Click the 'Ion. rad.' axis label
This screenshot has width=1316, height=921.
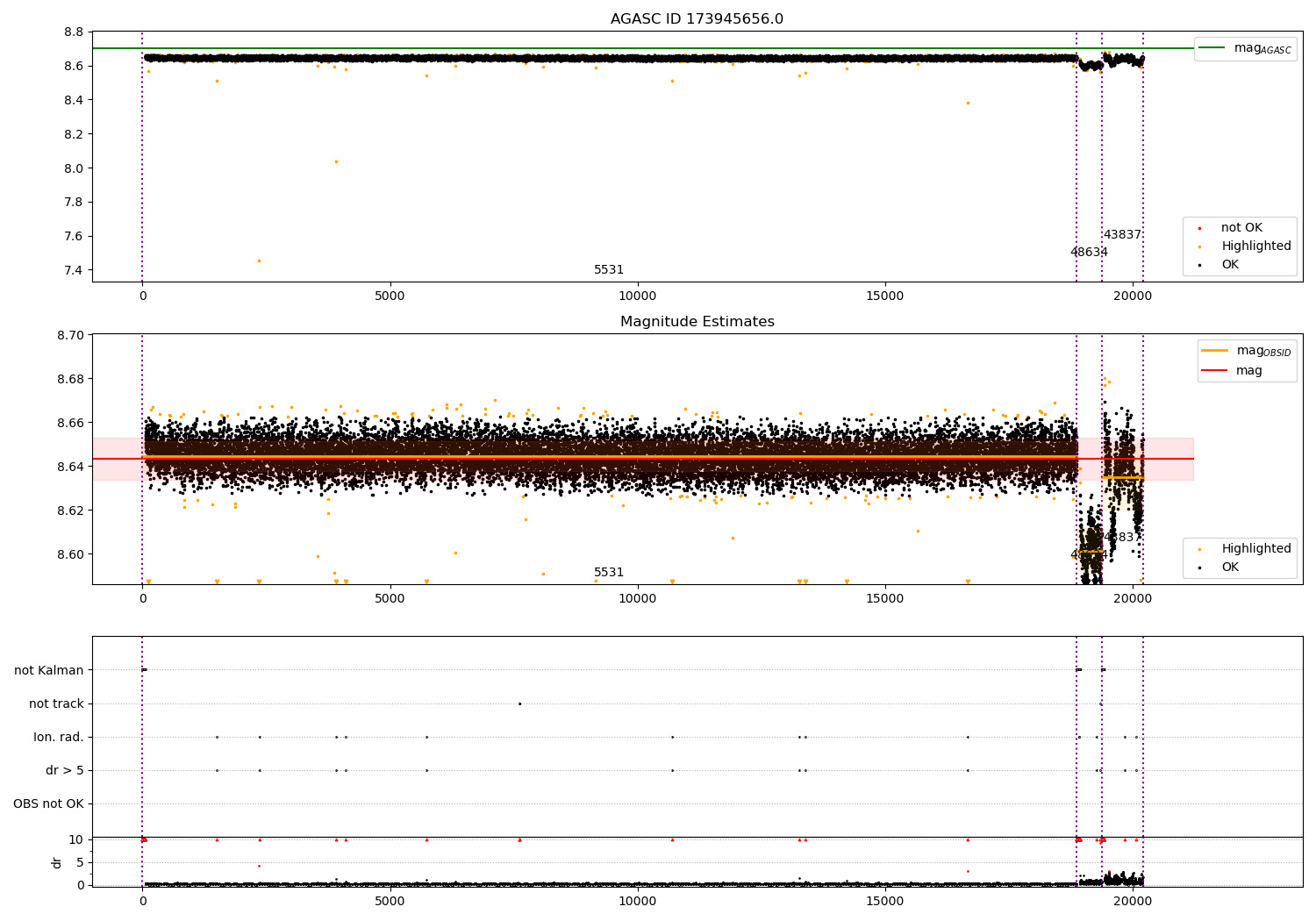tap(59, 737)
